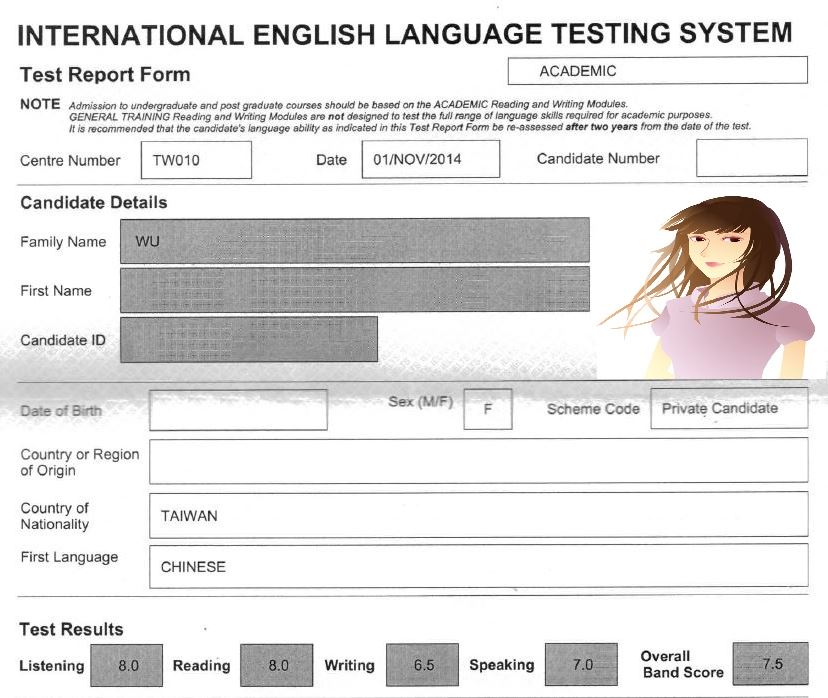
Task: Click the 'Test Report Form' heading
Action: [105, 74]
